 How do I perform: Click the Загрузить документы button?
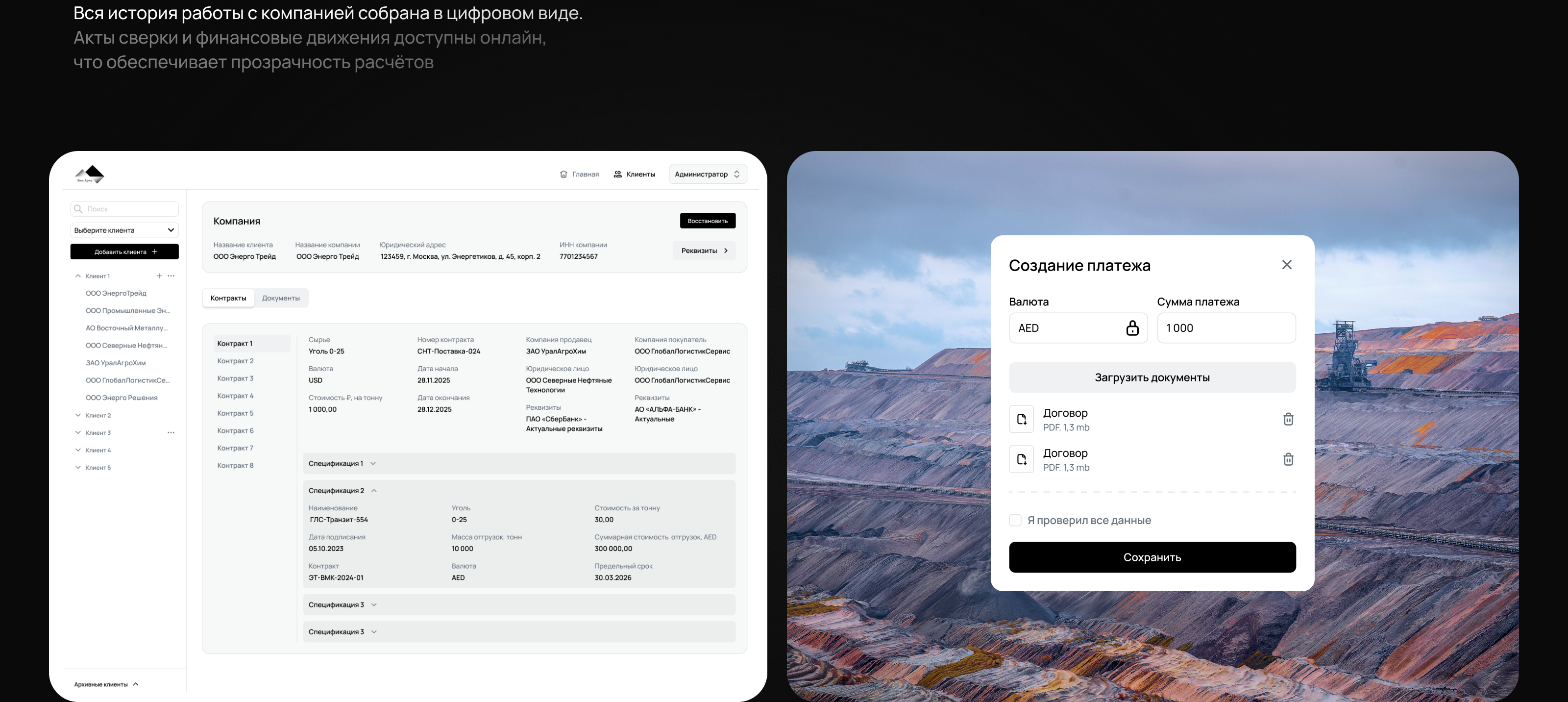[1151, 377]
